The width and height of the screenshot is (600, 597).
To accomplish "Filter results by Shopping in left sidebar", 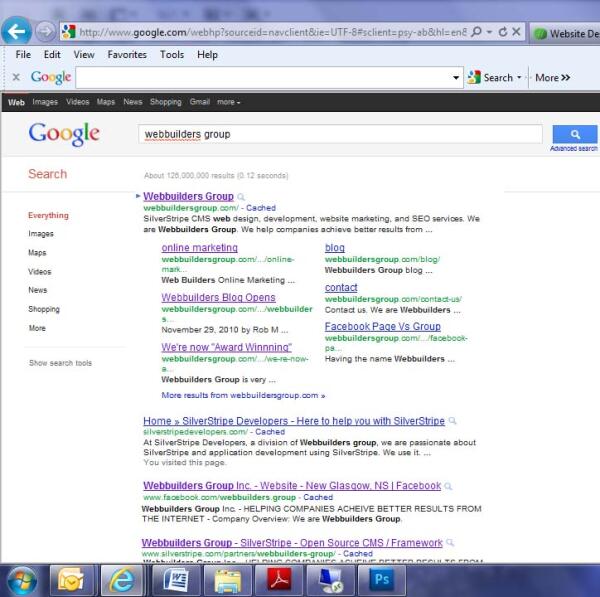I will 44,309.
